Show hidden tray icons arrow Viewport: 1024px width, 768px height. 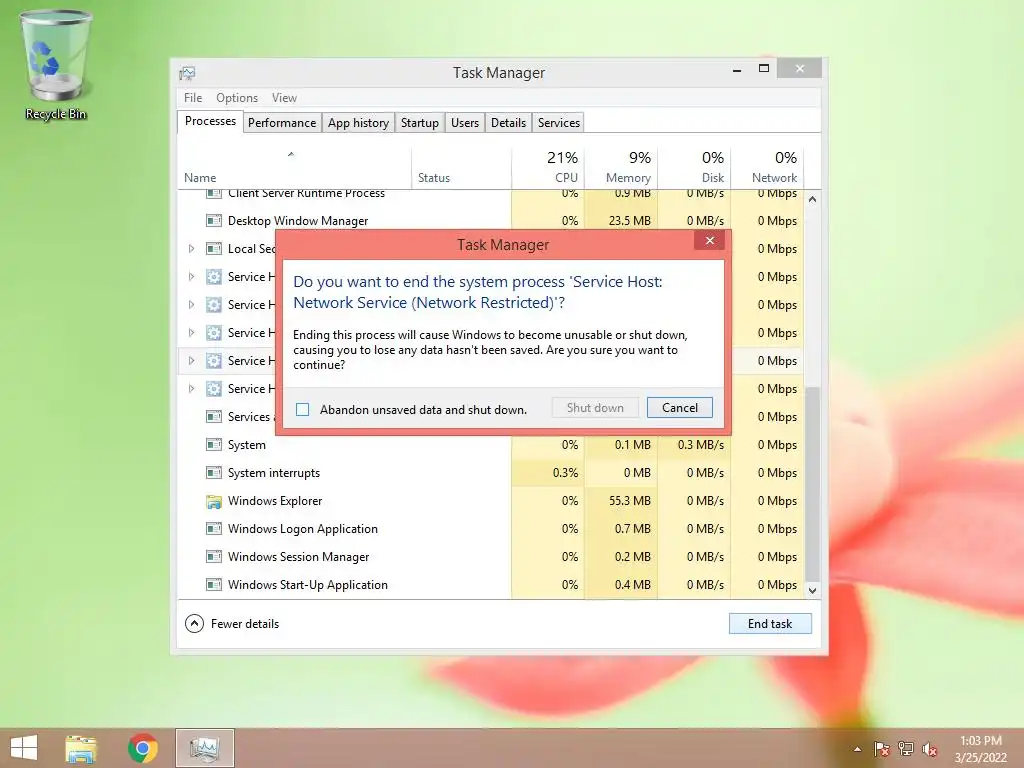857,749
